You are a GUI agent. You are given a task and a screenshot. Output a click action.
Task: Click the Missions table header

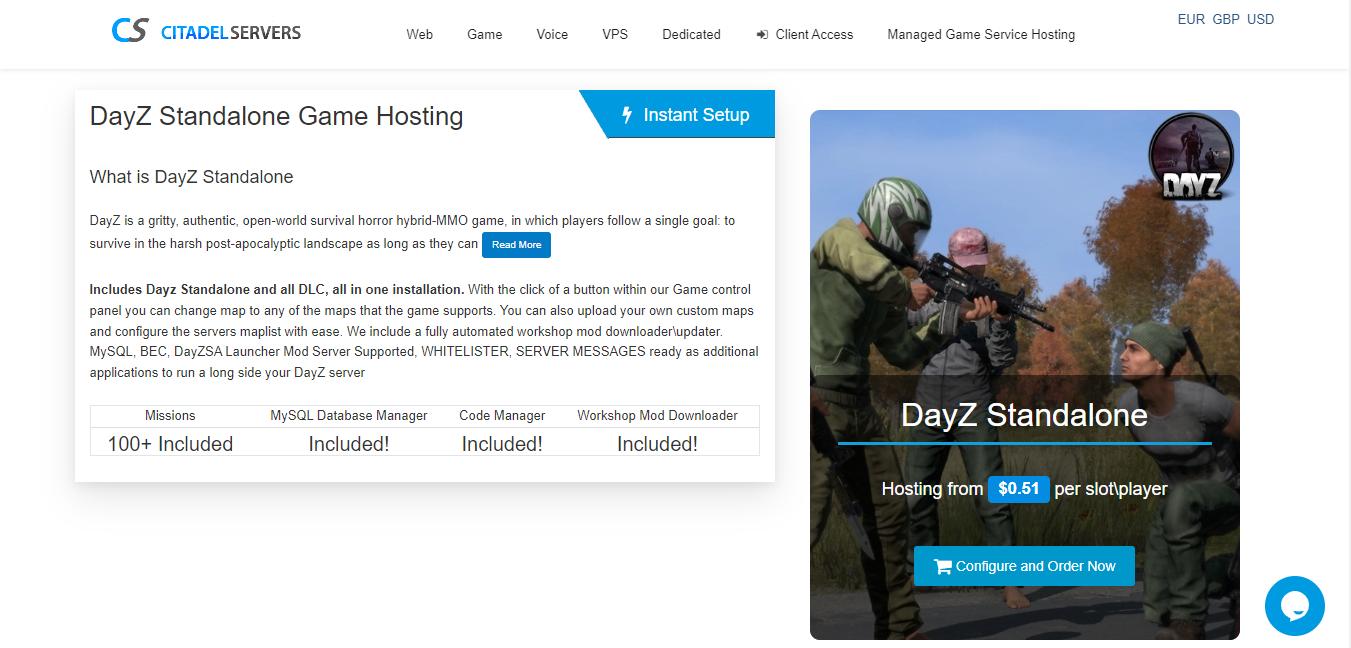pyautogui.click(x=170, y=415)
